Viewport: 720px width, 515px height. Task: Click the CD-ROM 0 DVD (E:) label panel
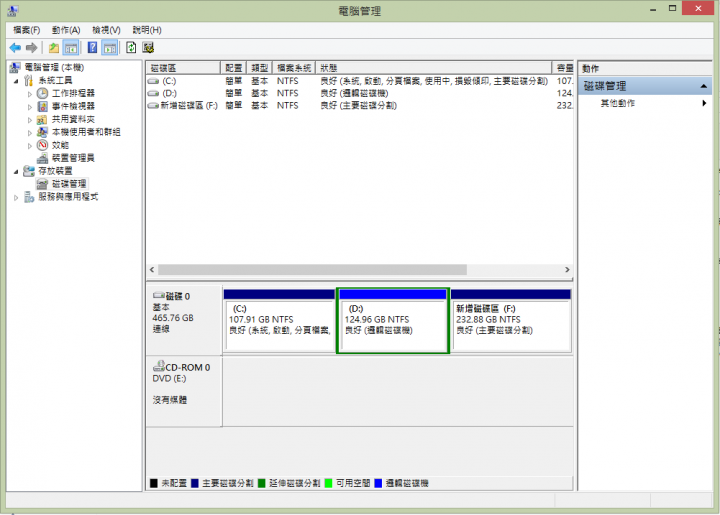(x=184, y=391)
